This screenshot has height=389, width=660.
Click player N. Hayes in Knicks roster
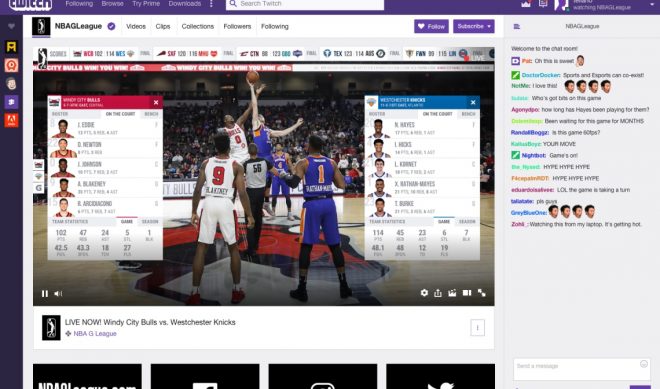click(x=422, y=128)
